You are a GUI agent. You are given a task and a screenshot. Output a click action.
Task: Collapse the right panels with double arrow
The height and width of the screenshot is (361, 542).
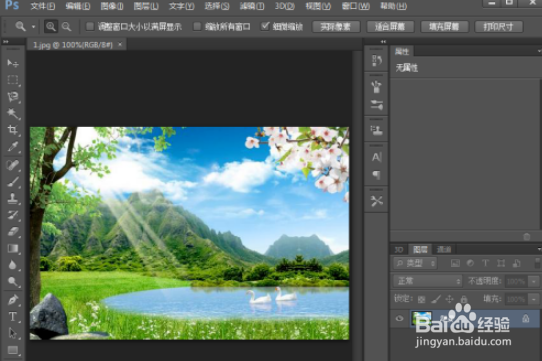[383, 41]
